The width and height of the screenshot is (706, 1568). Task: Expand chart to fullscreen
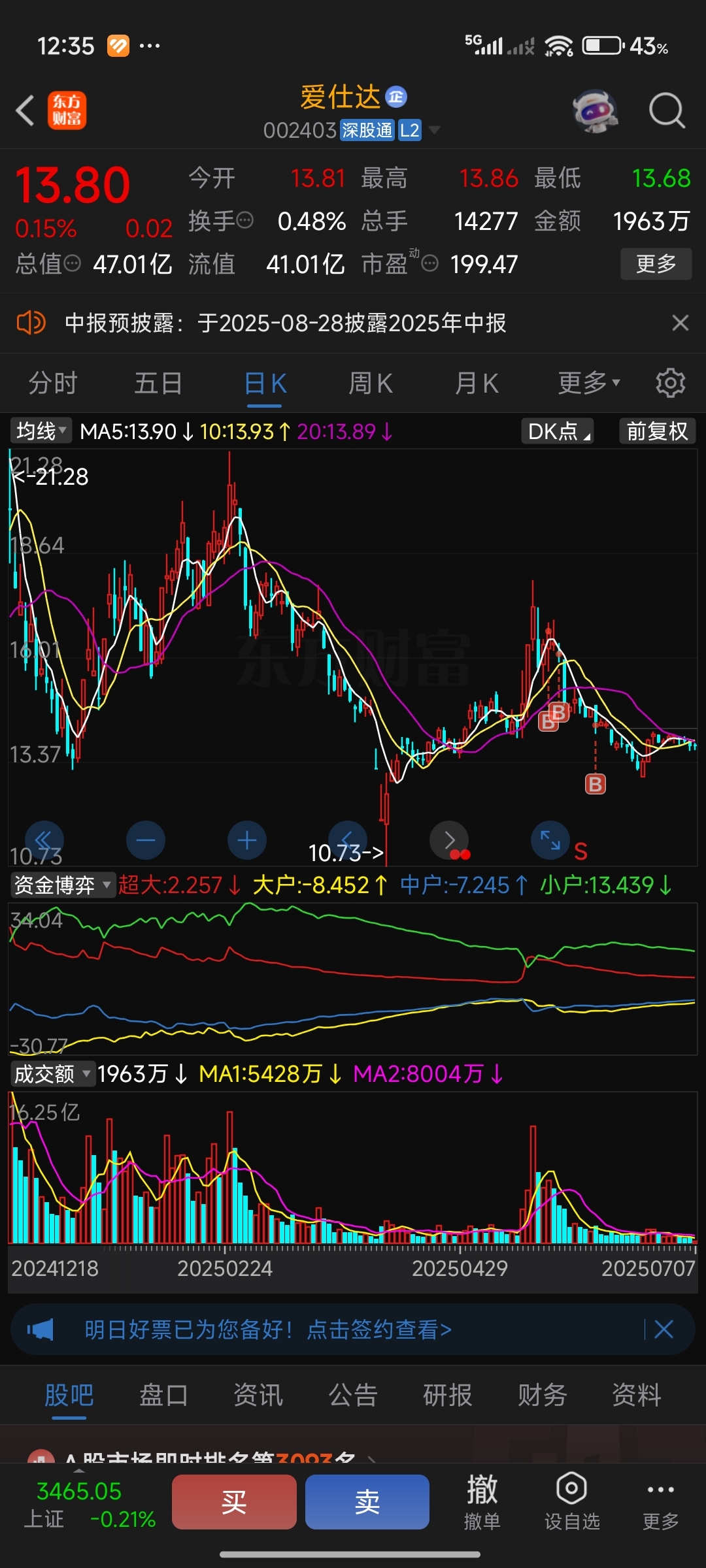coord(550,840)
